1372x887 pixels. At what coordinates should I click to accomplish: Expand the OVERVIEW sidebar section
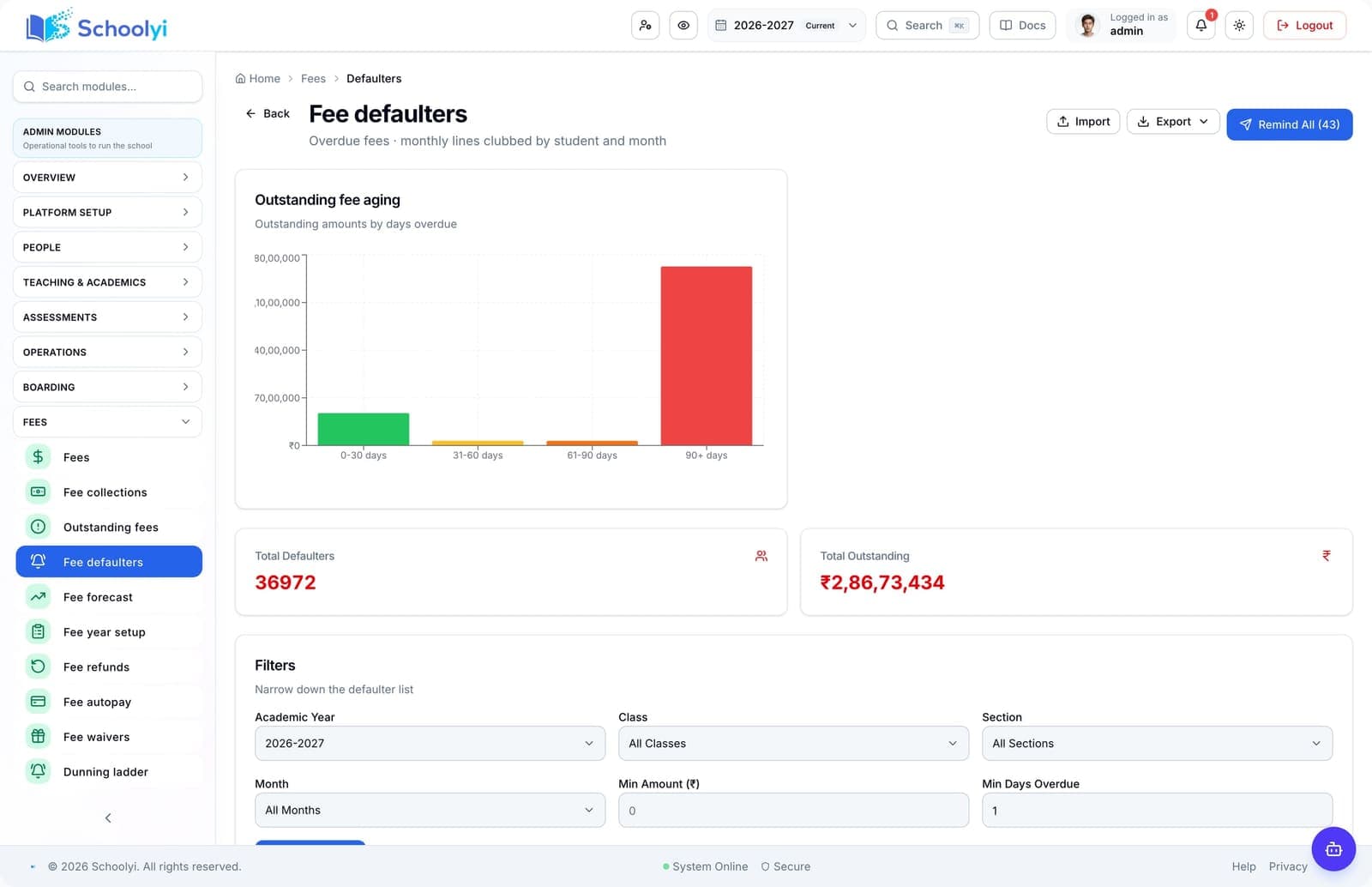(x=107, y=177)
